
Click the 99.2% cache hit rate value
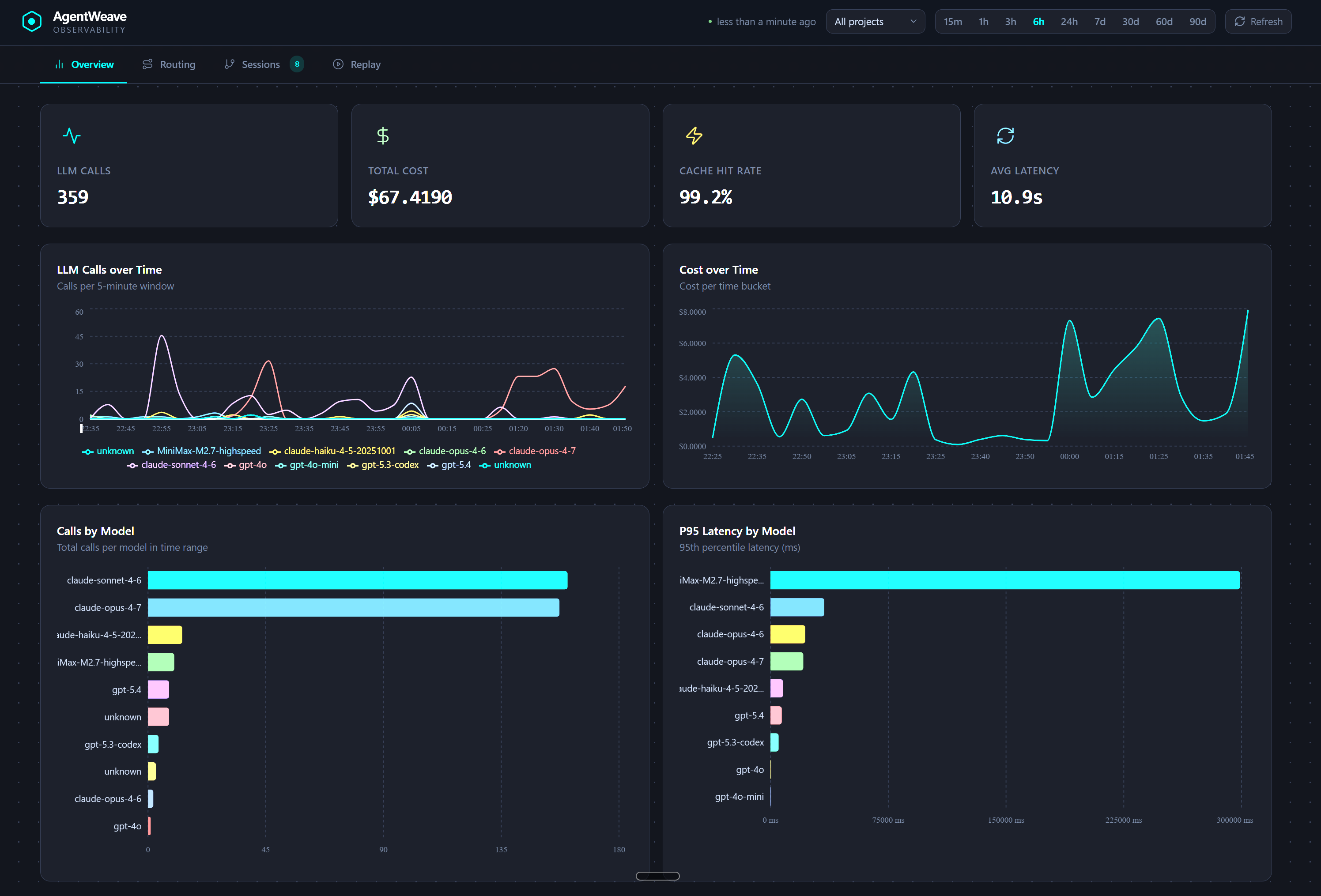click(706, 197)
